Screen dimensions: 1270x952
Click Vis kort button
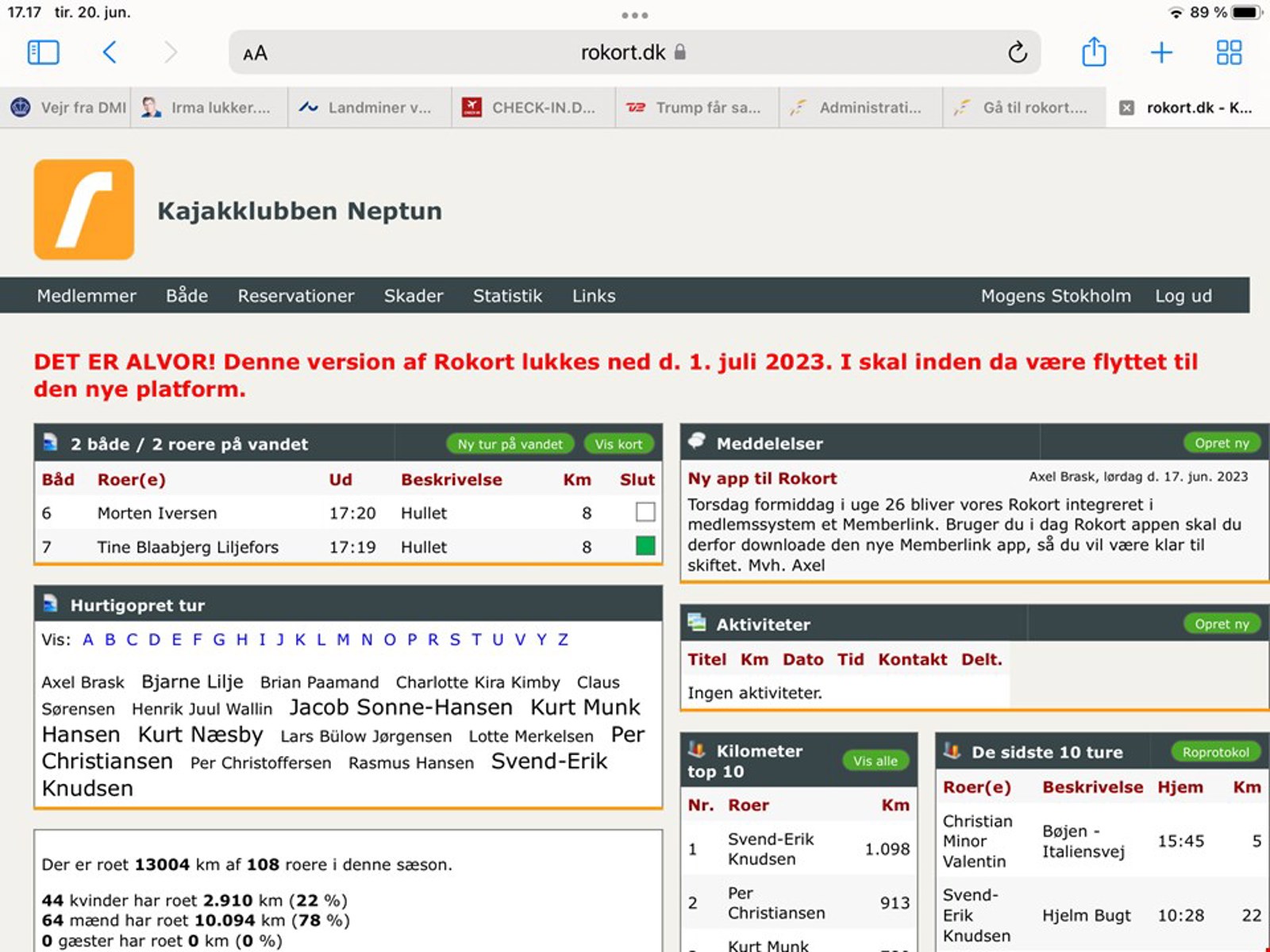tap(618, 444)
